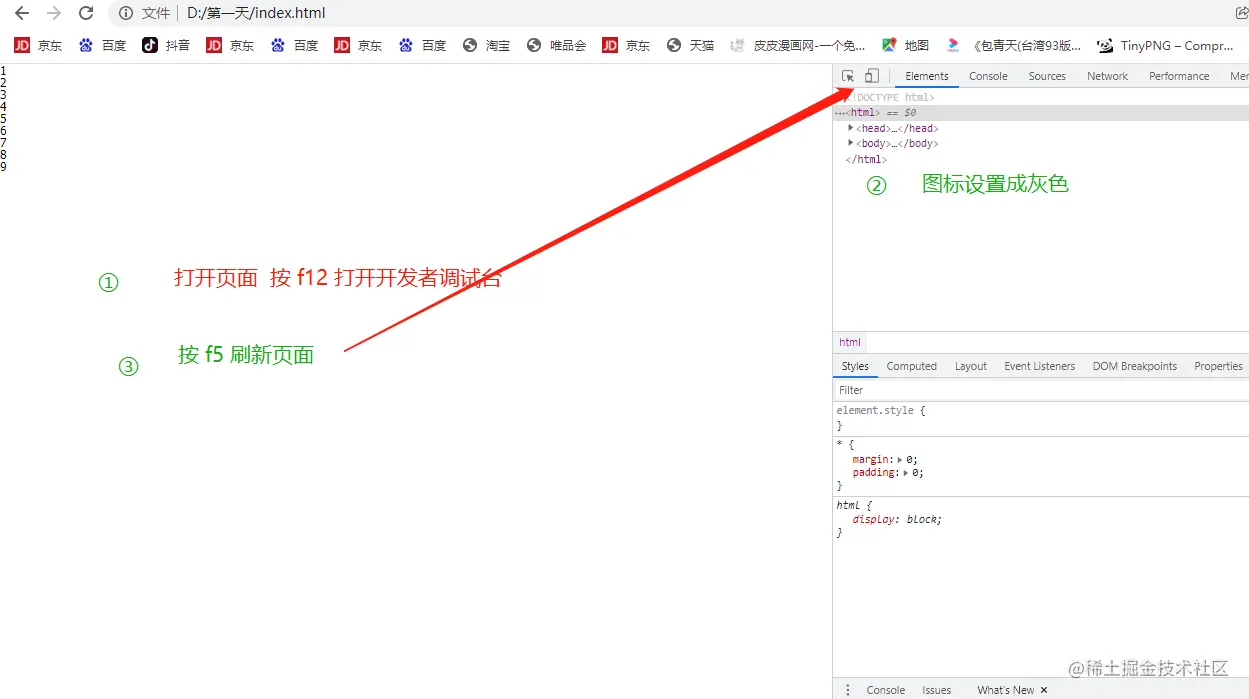Open the Event Listeners pane tab
The image size is (1249, 699).
tap(1039, 366)
